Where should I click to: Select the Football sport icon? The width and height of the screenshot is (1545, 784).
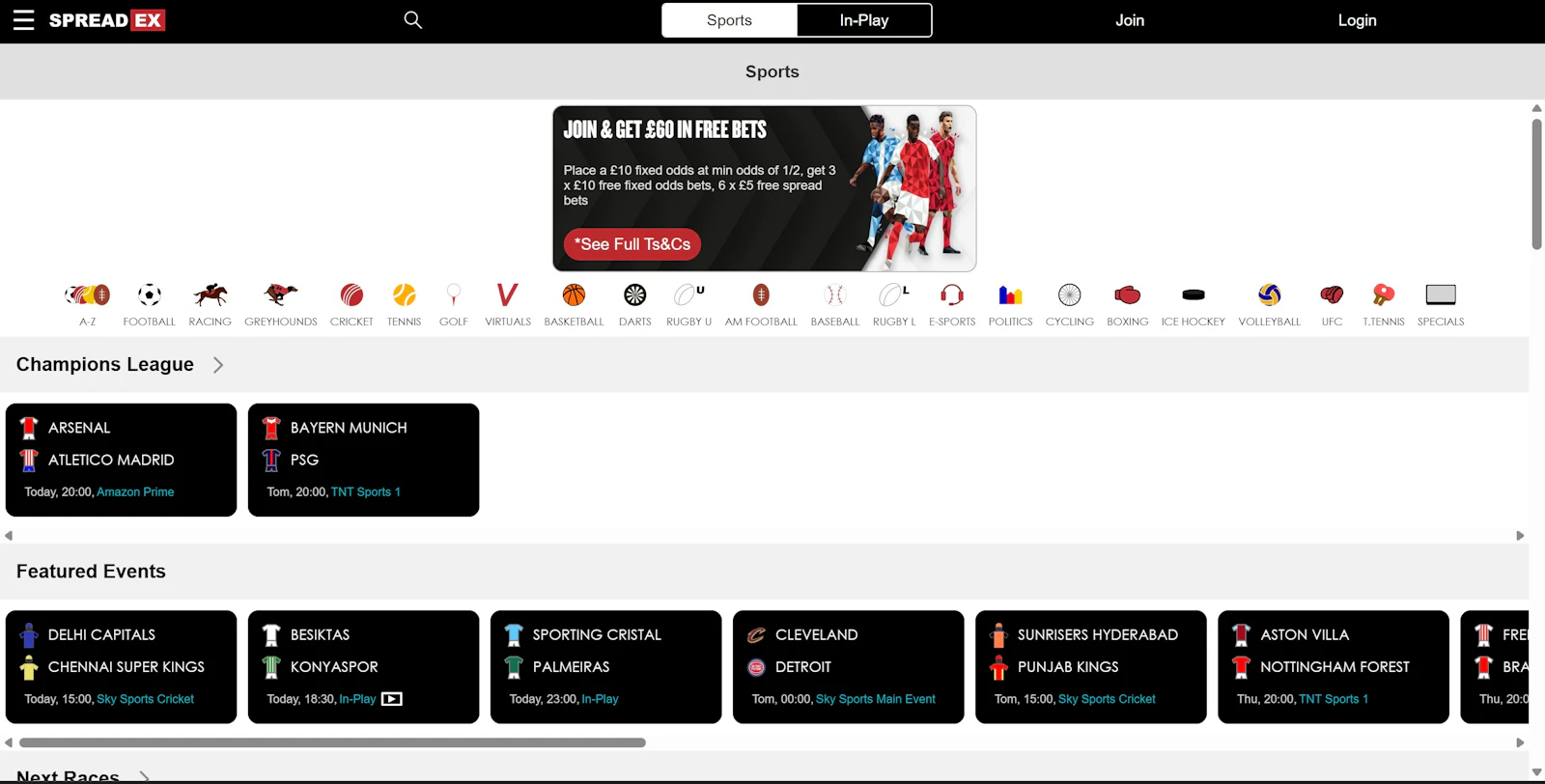(x=150, y=294)
